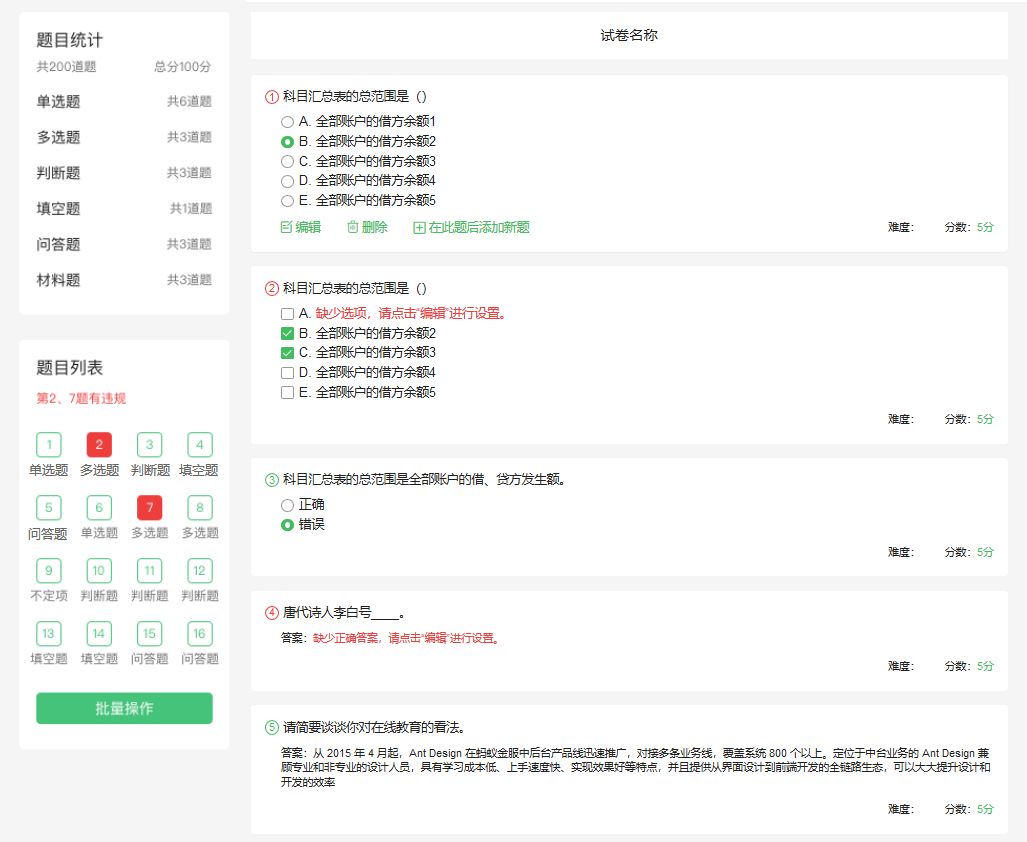Open question 9 in question list
This screenshot has height=842, width=1027.
(48, 571)
